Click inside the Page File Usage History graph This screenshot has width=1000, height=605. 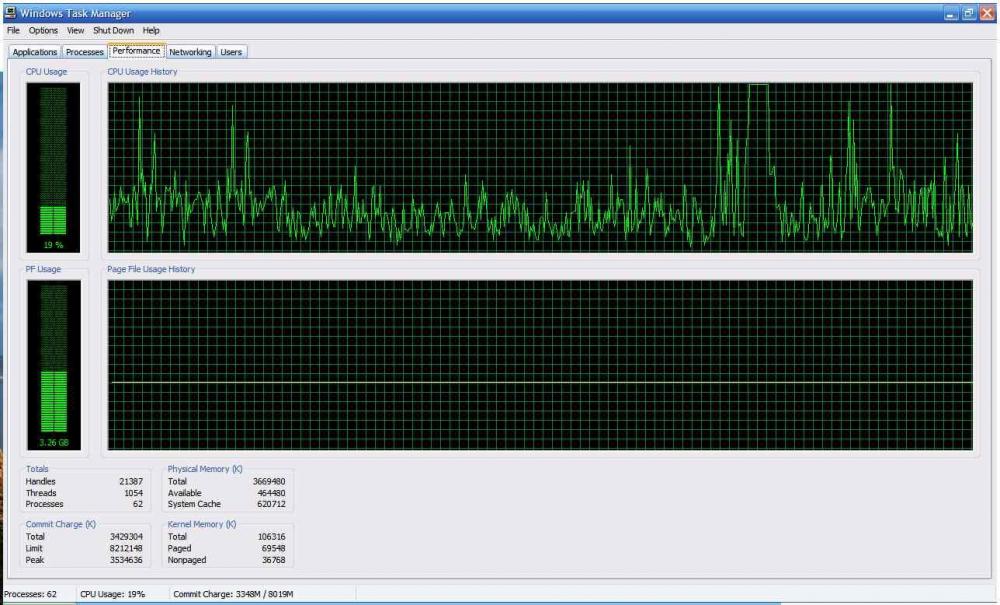540,364
